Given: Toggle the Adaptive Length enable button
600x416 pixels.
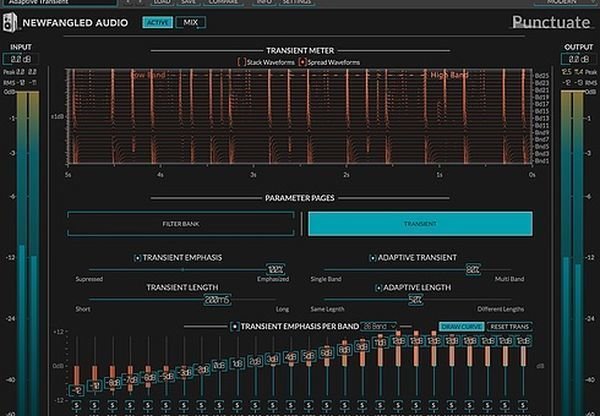Looking at the screenshot, I should point(378,288).
